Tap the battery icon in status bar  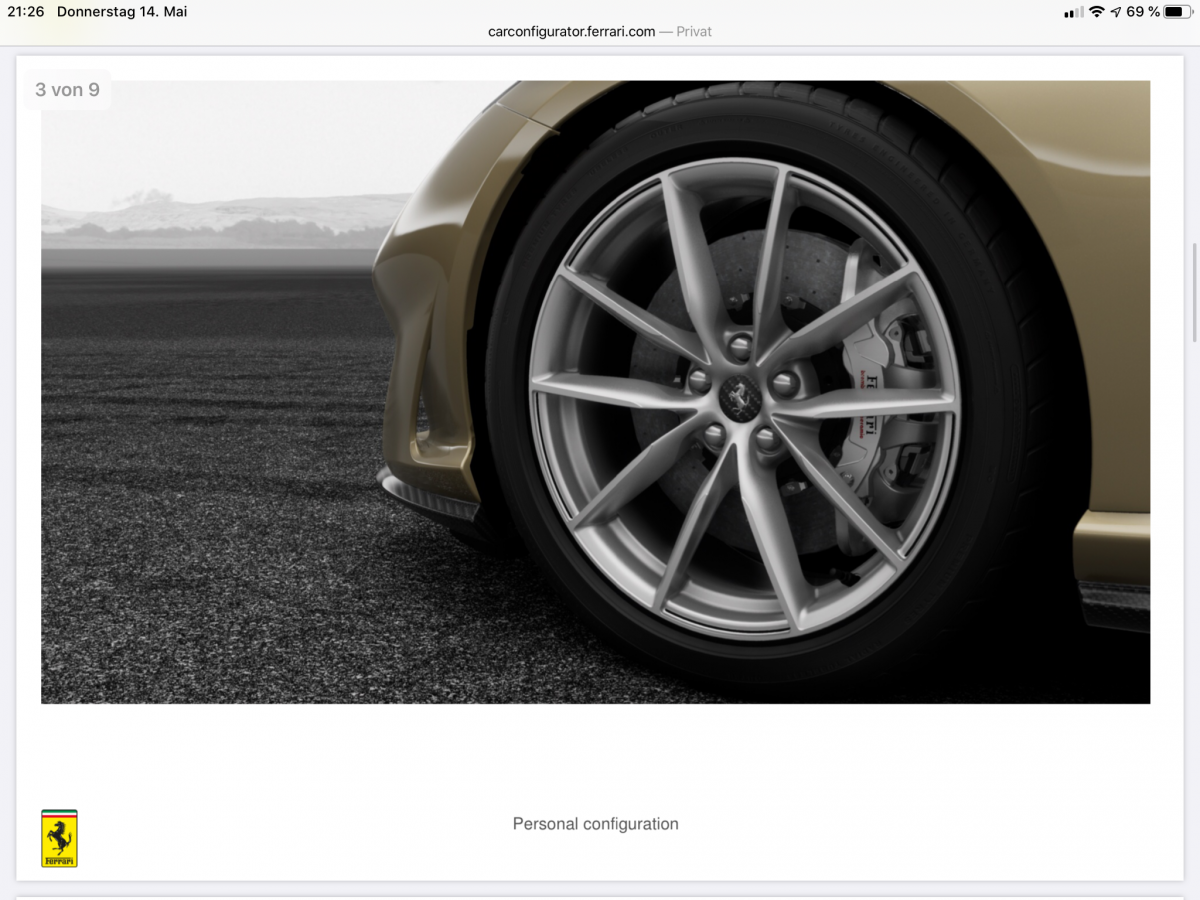click(1178, 12)
